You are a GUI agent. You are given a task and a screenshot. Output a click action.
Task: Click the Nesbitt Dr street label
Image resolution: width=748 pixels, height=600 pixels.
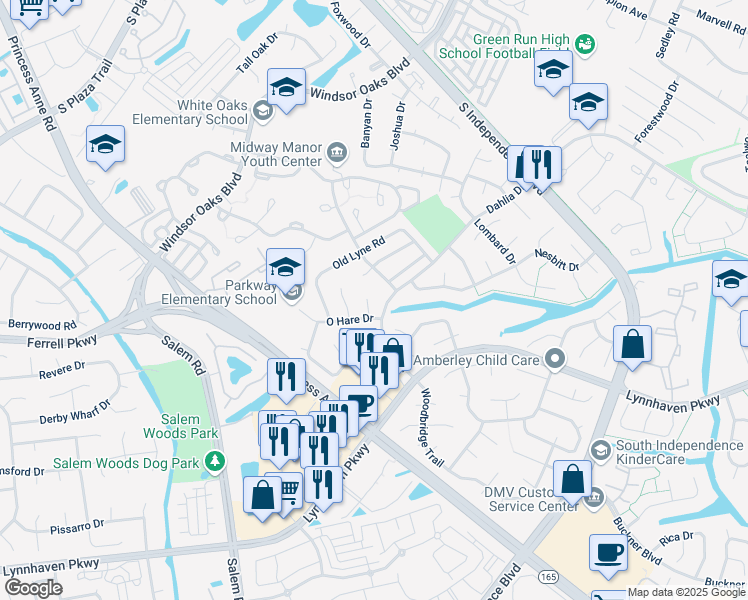point(557,260)
